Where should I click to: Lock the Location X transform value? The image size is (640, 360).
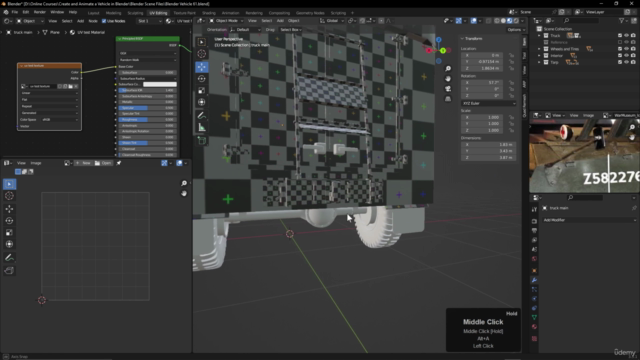pos(511,55)
